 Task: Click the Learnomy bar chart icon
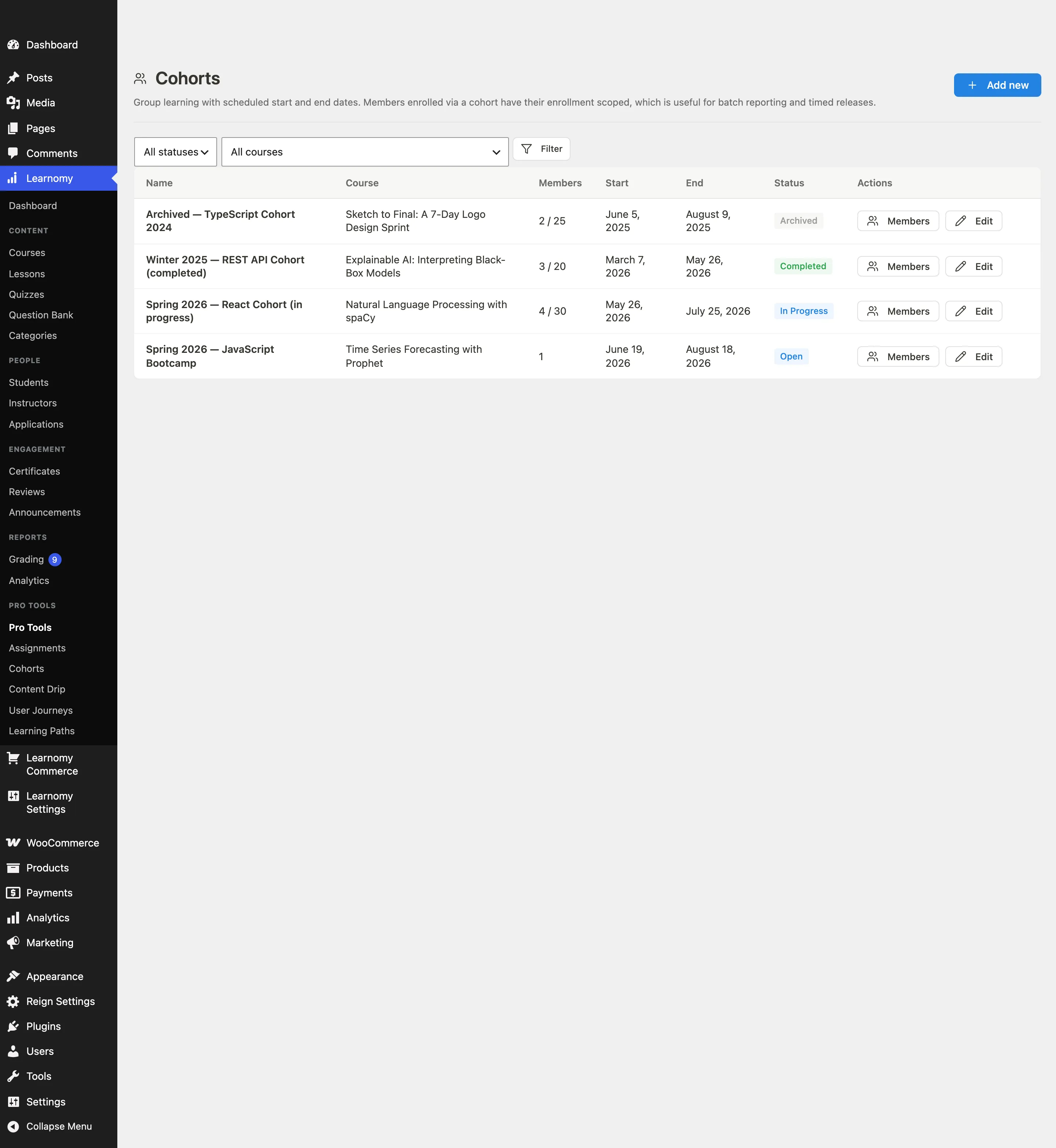click(13, 178)
